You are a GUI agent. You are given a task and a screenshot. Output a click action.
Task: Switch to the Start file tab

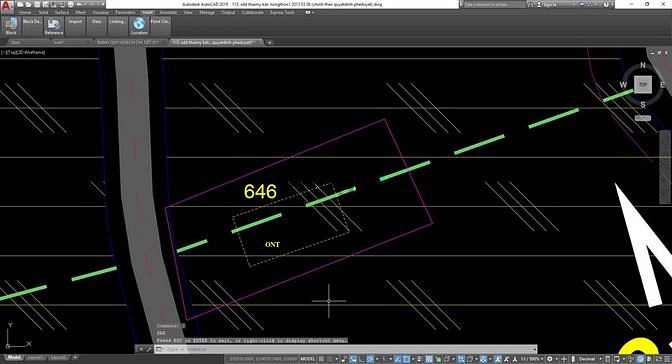coord(16,42)
